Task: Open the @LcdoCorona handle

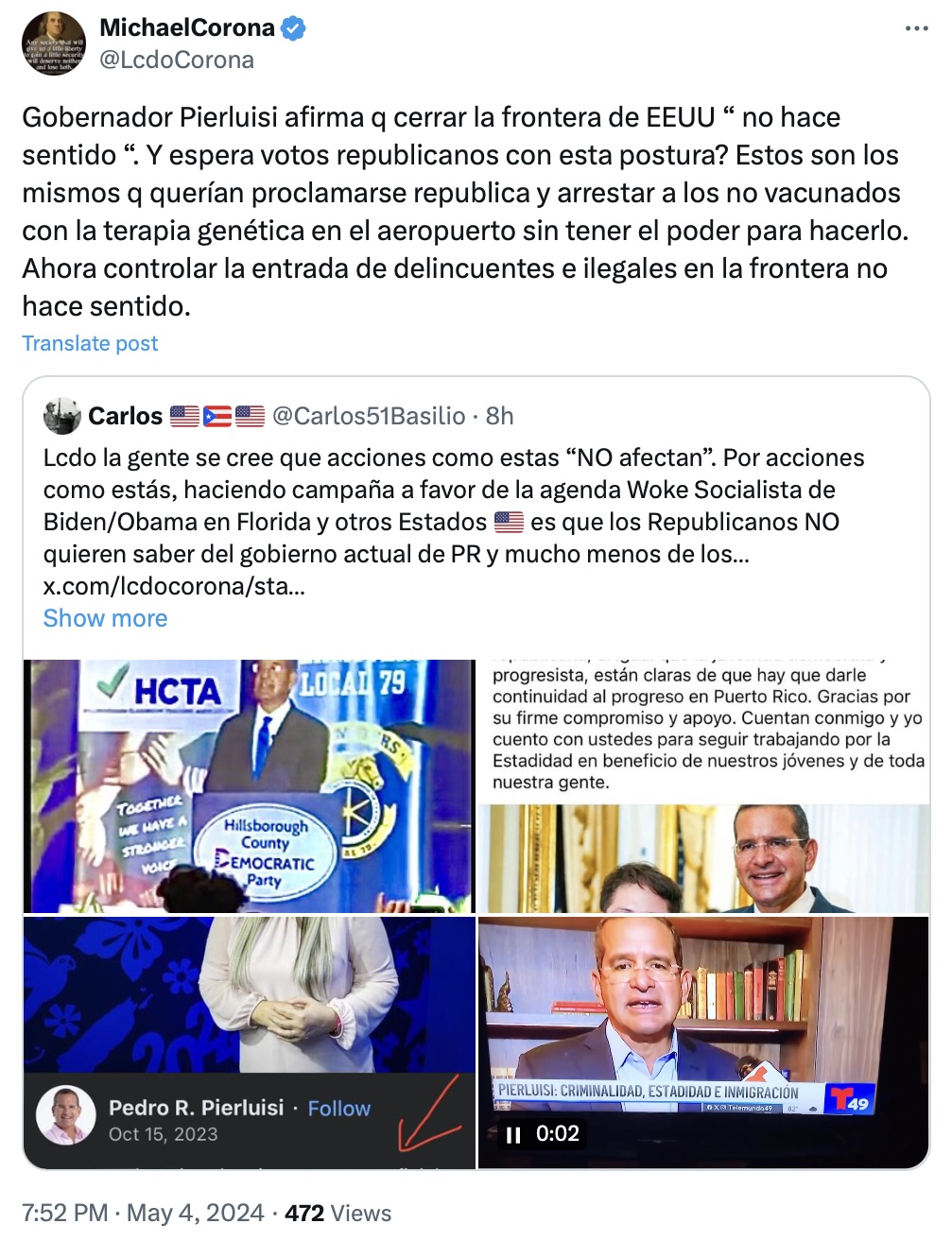Action: click(x=177, y=60)
